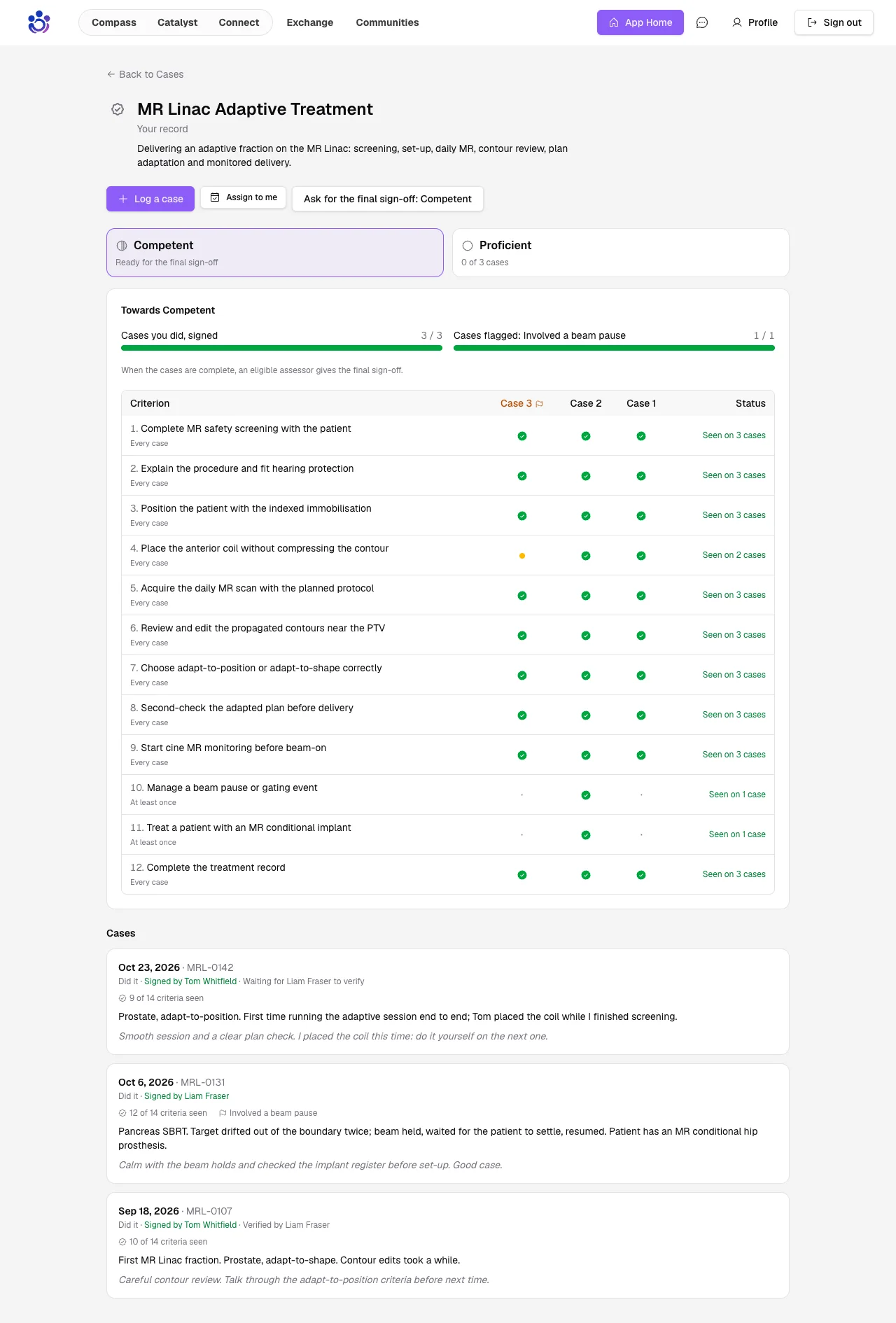This screenshot has width=896, height=1323.
Task: Click the beam pause flagged progress bar
Action: pos(614,348)
